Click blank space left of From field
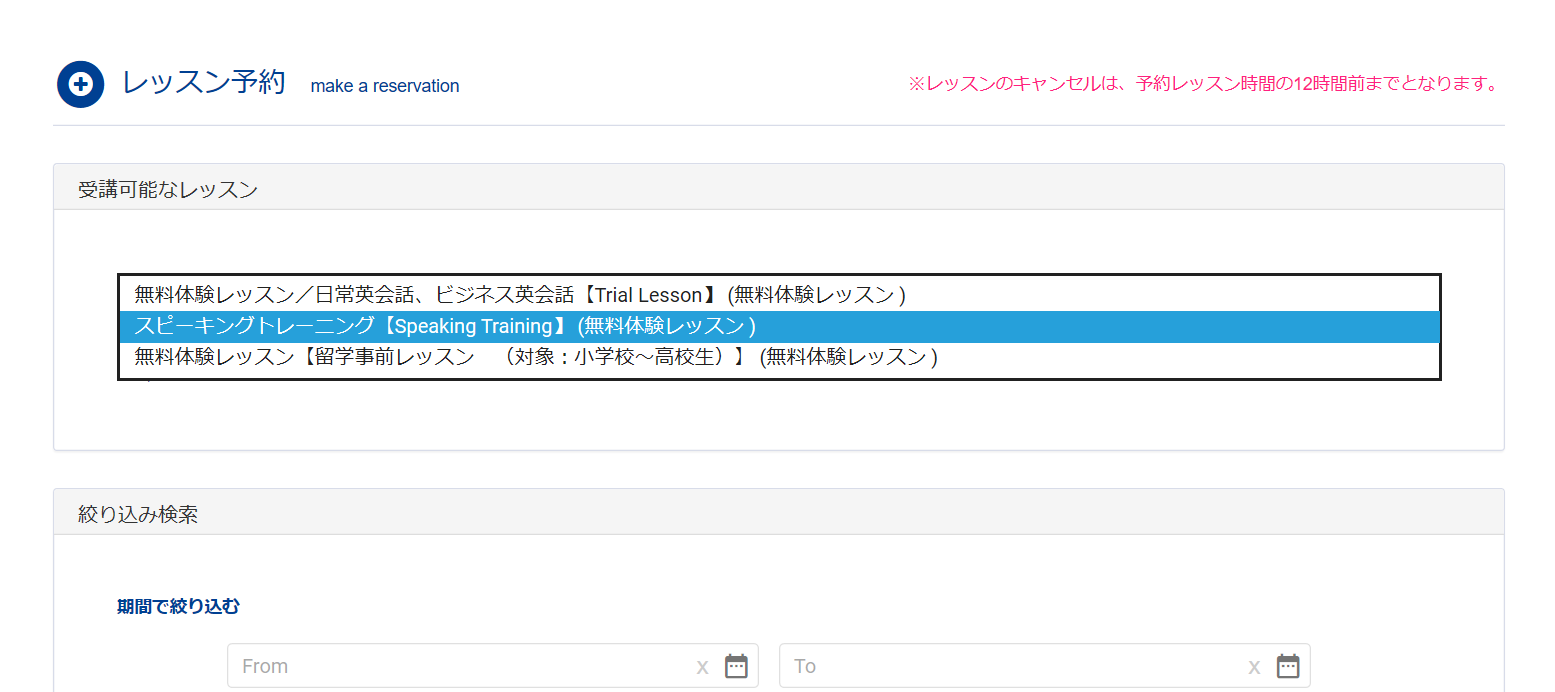Viewport: 1555px width, 692px height. pyautogui.click(x=150, y=666)
